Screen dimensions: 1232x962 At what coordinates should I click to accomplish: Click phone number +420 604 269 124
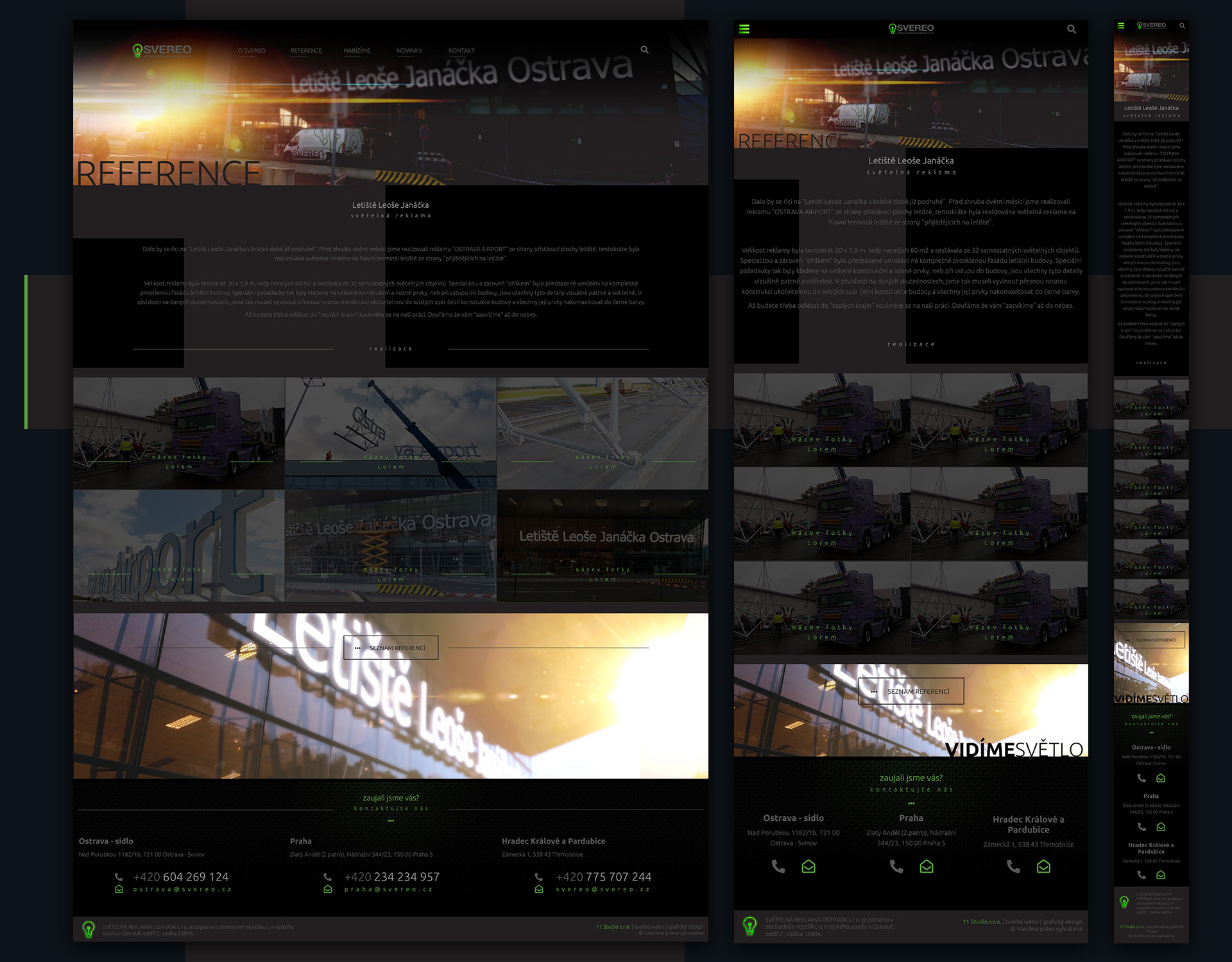181,877
